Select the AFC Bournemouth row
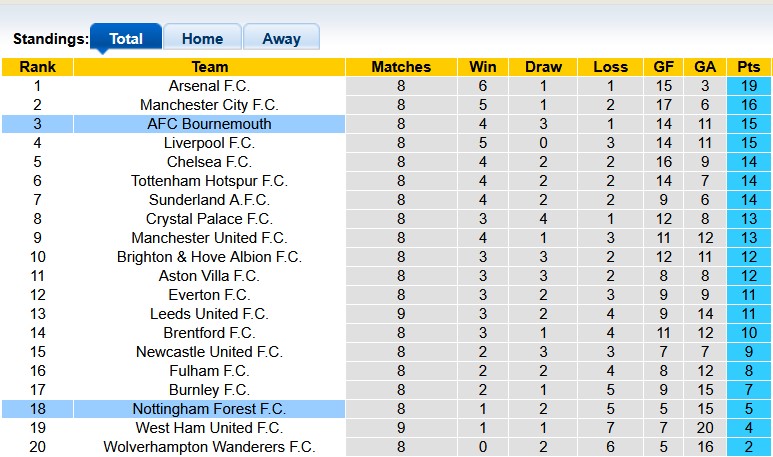This screenshot has width=773, height=457. (x=209, y=124)
